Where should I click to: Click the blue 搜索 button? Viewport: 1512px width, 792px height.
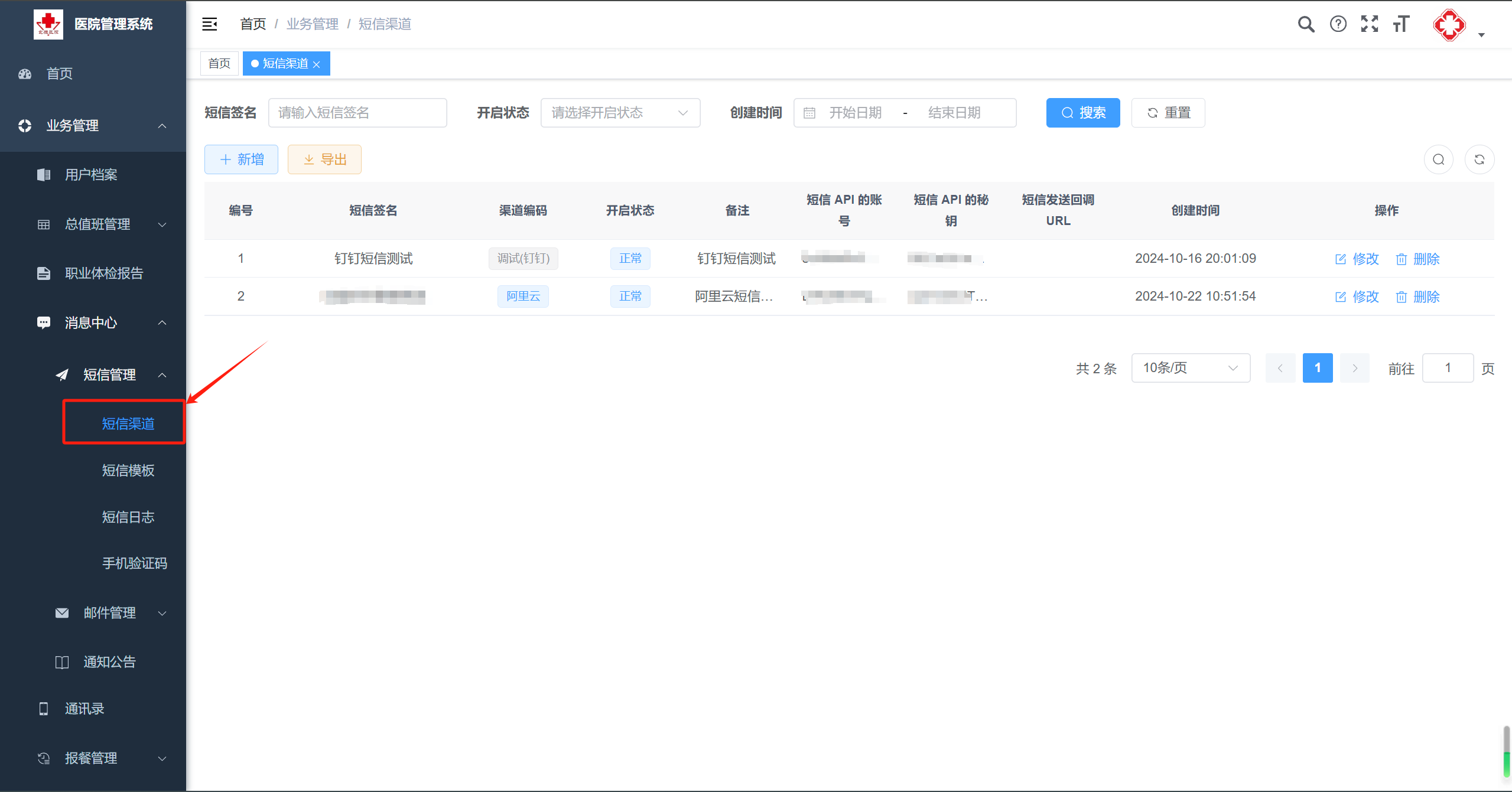(x=1082, y=113)
